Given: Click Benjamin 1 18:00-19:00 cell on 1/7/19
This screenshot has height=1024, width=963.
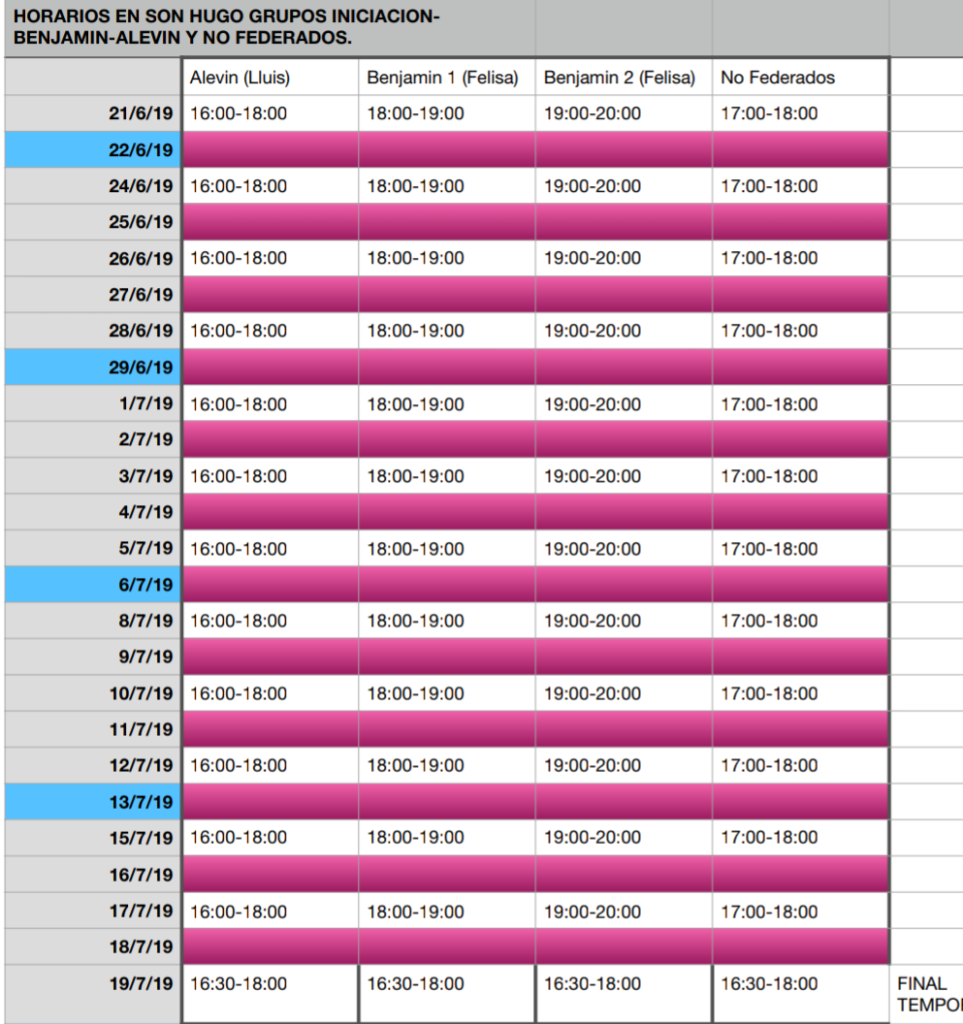Looking at the screenshot, I should (x=447, y=404).
